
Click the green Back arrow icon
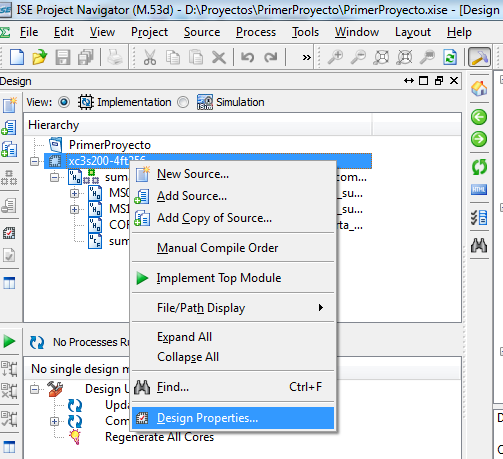click(479, 117)
